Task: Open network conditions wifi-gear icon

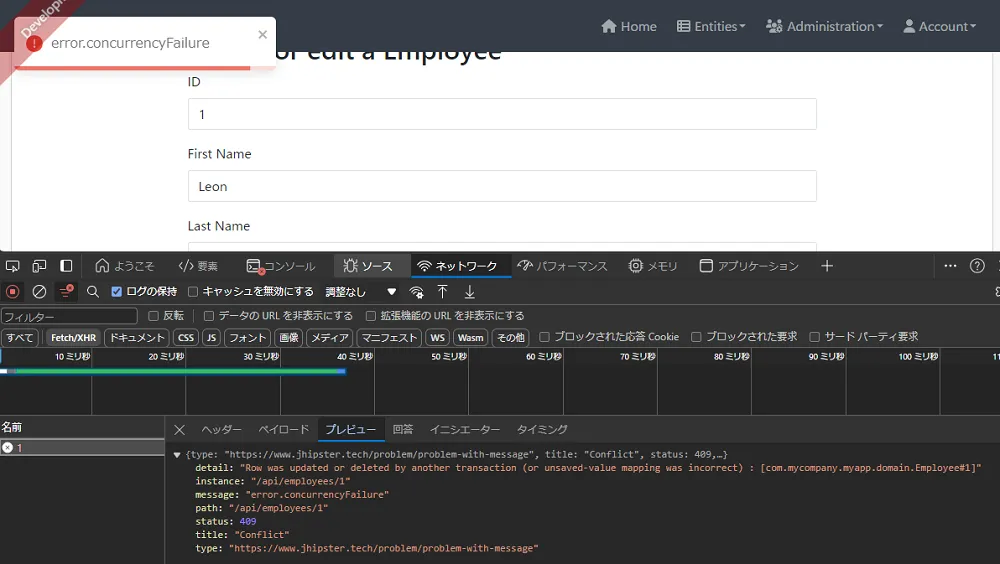Action: 416,292
